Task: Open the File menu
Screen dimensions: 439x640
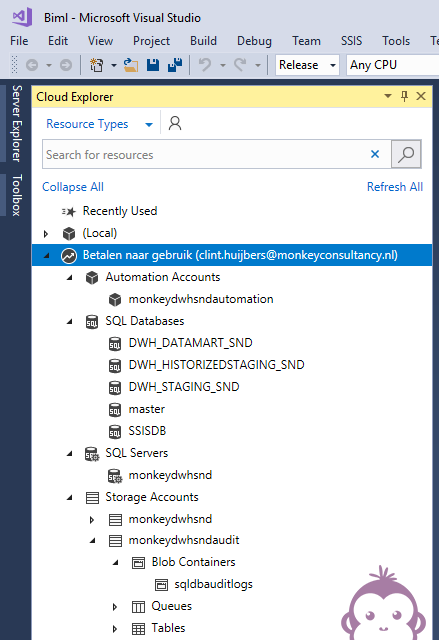Action: [19, 41]
